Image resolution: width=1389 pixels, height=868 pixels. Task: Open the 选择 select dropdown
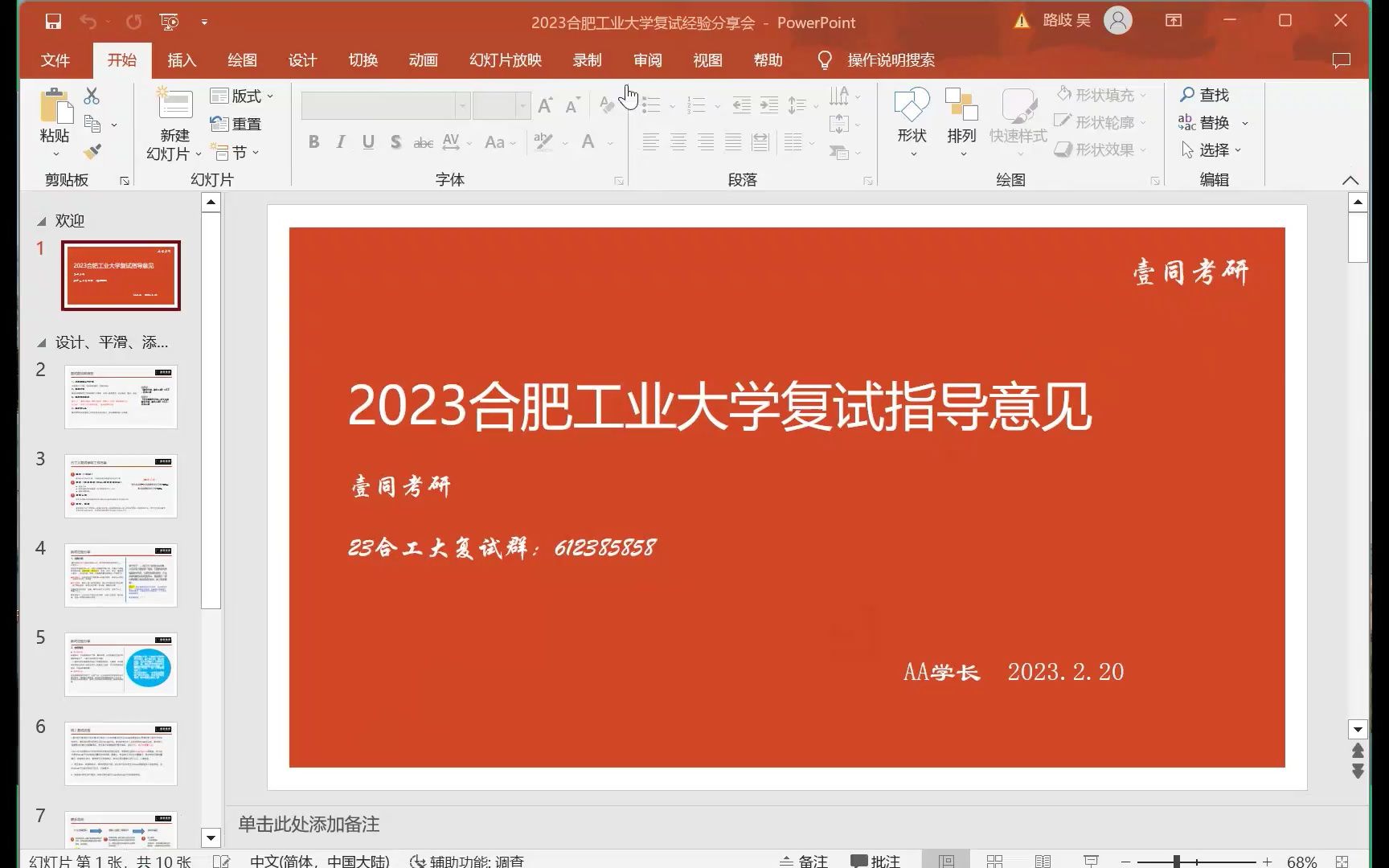tap(1211, 150)
